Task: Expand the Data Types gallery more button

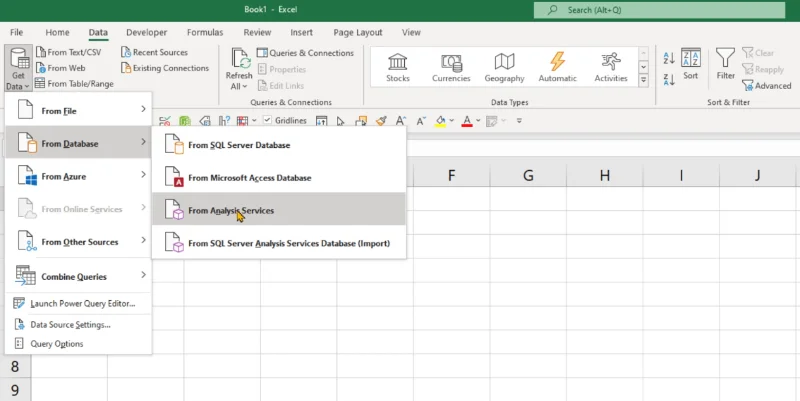Action: [x=643, y=80]
